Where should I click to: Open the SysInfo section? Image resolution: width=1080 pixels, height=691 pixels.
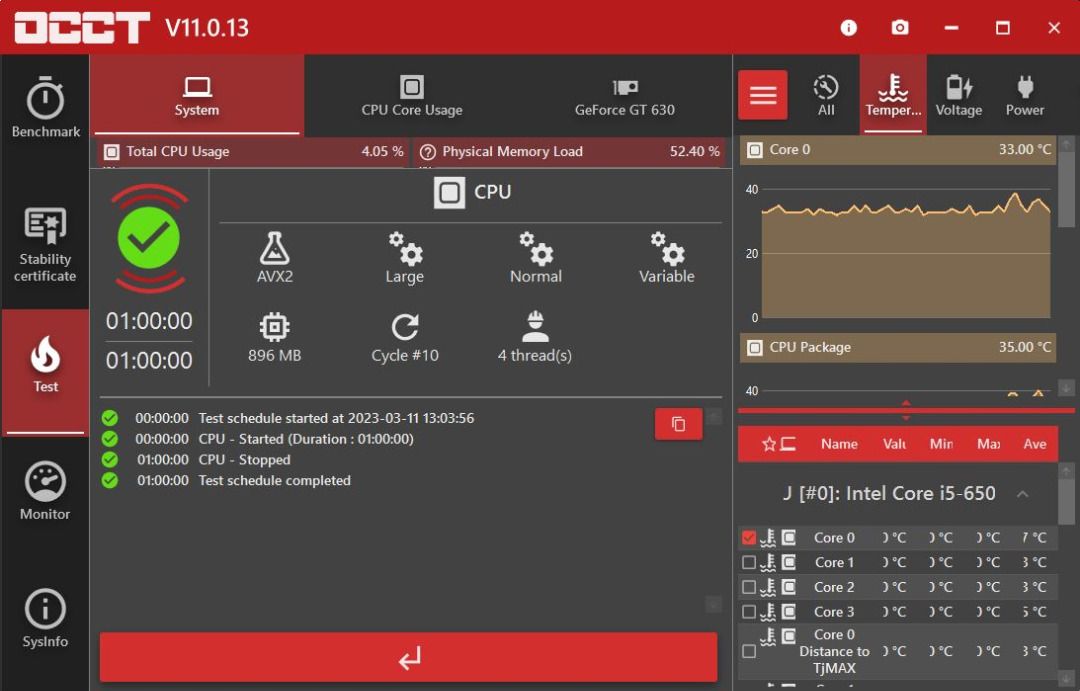(45, 618)
